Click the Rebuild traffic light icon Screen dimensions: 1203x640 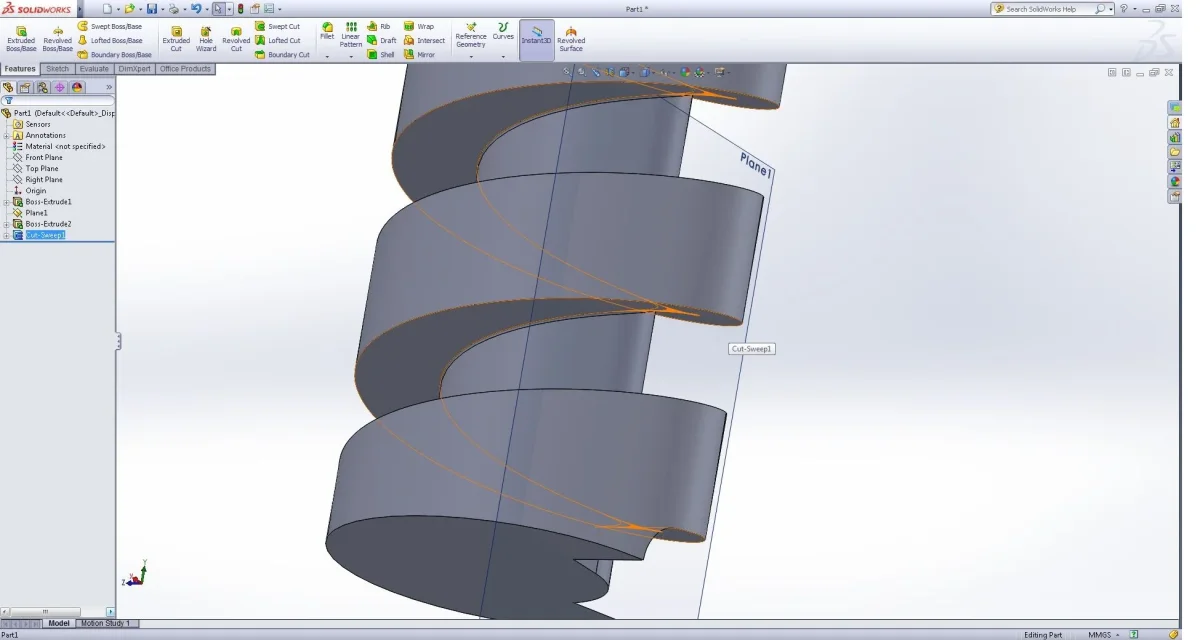240,9
